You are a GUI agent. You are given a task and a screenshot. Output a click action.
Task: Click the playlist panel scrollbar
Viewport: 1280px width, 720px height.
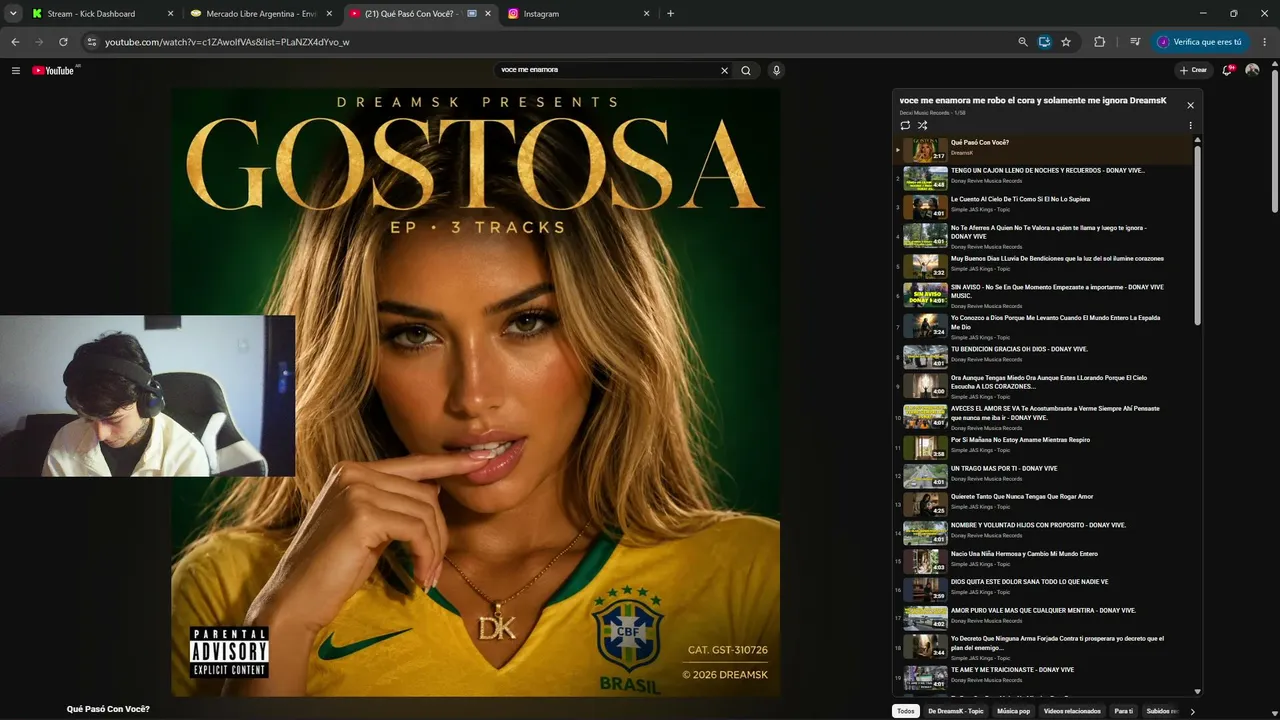[x=1198, y=235]
